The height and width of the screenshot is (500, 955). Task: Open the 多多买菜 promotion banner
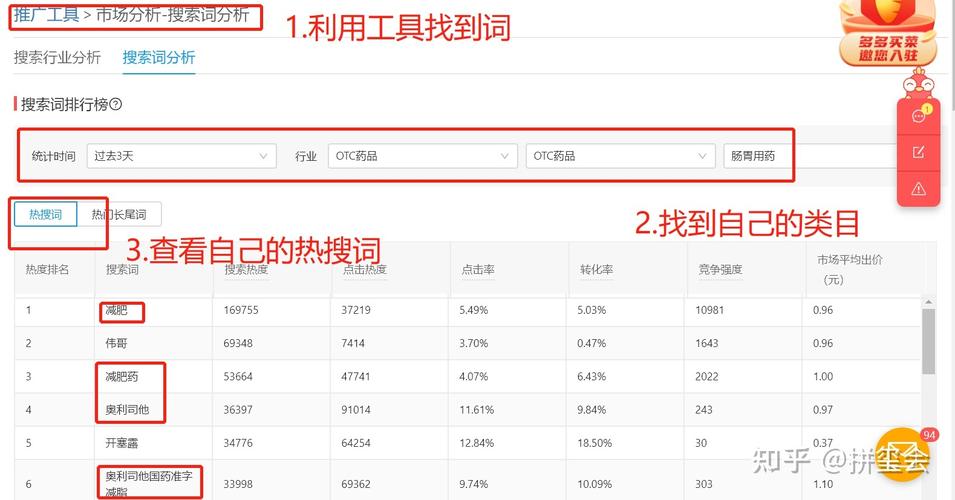[x=887, y=33]
